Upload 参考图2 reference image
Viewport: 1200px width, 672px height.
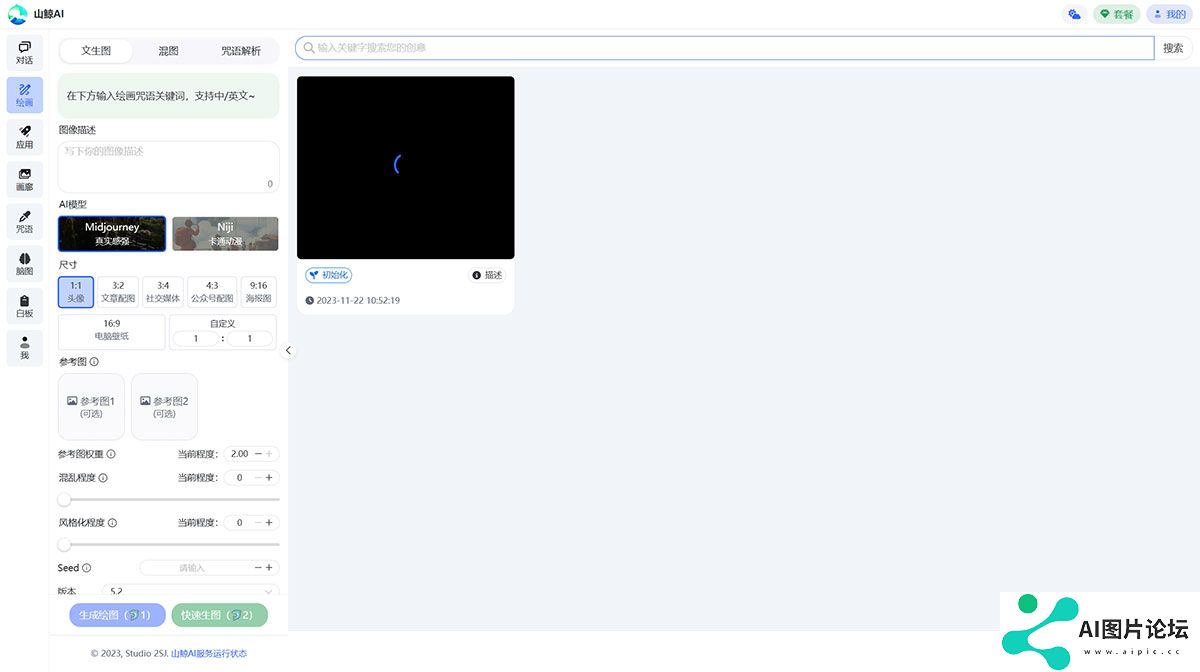click(x=164, y=407)
